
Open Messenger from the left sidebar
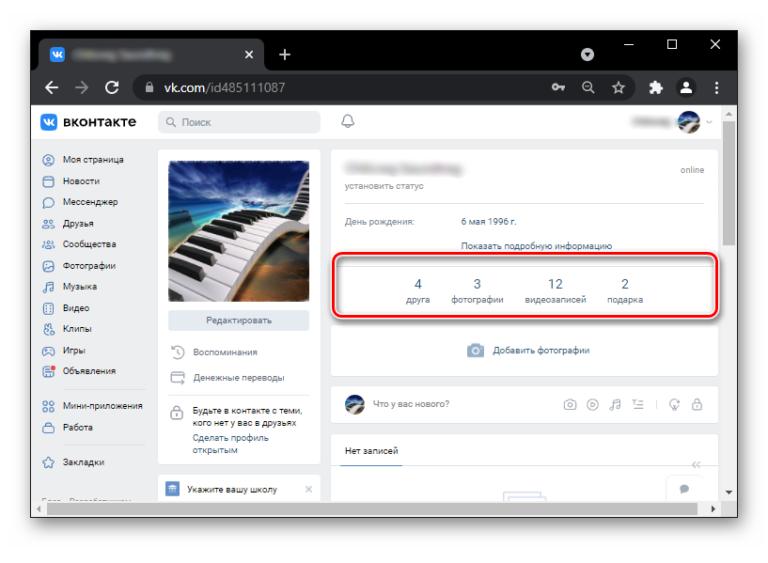pyautogui.click(x=90, y=202)
